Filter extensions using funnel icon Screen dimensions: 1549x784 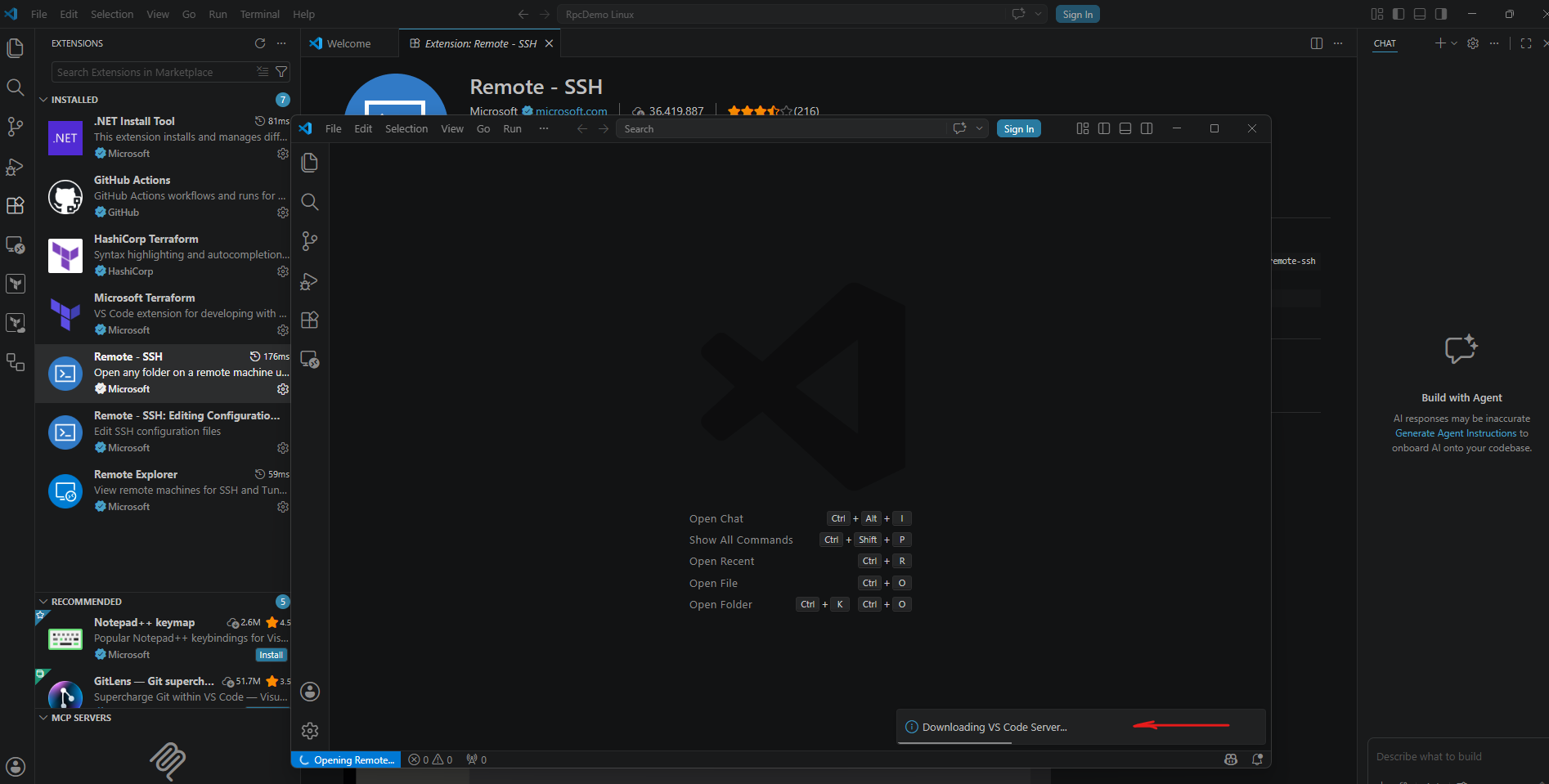coord(281,72)
